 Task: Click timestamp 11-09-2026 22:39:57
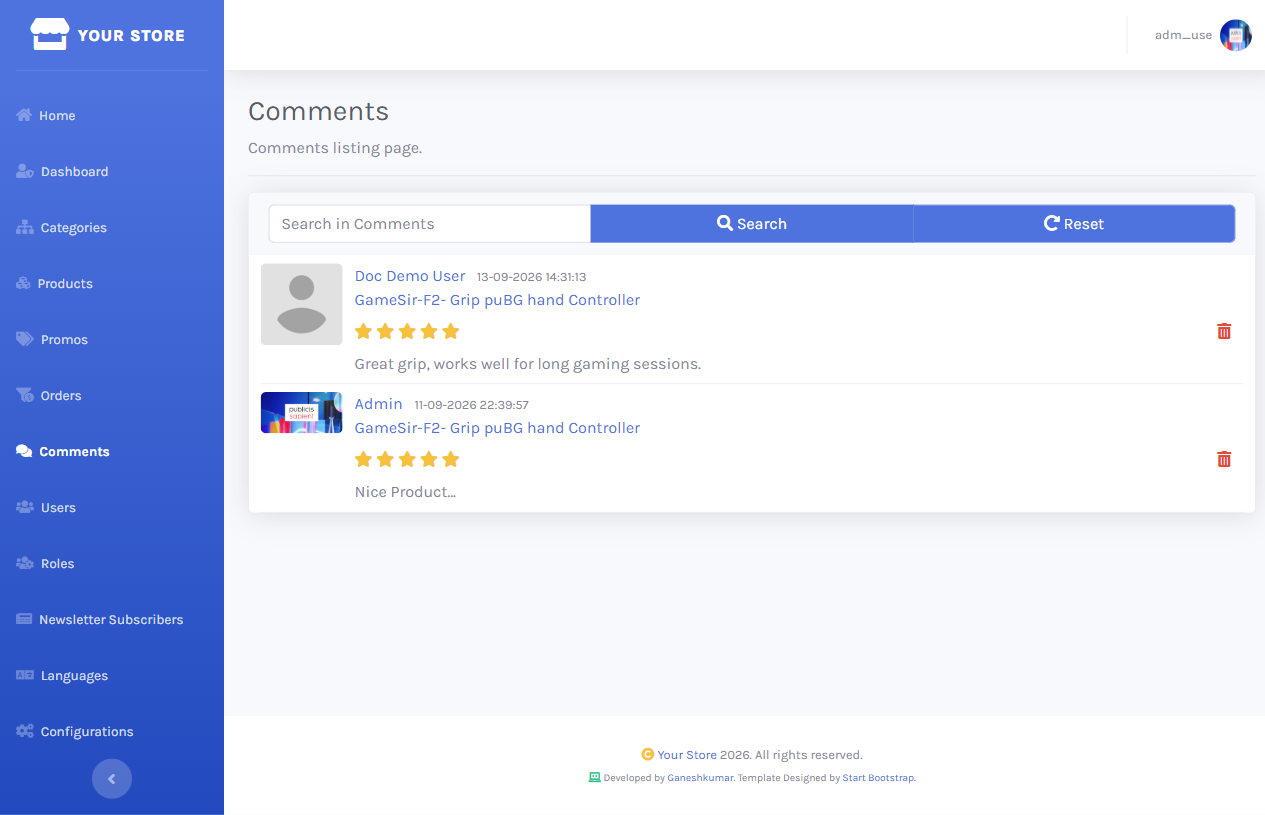pos(471,405)
